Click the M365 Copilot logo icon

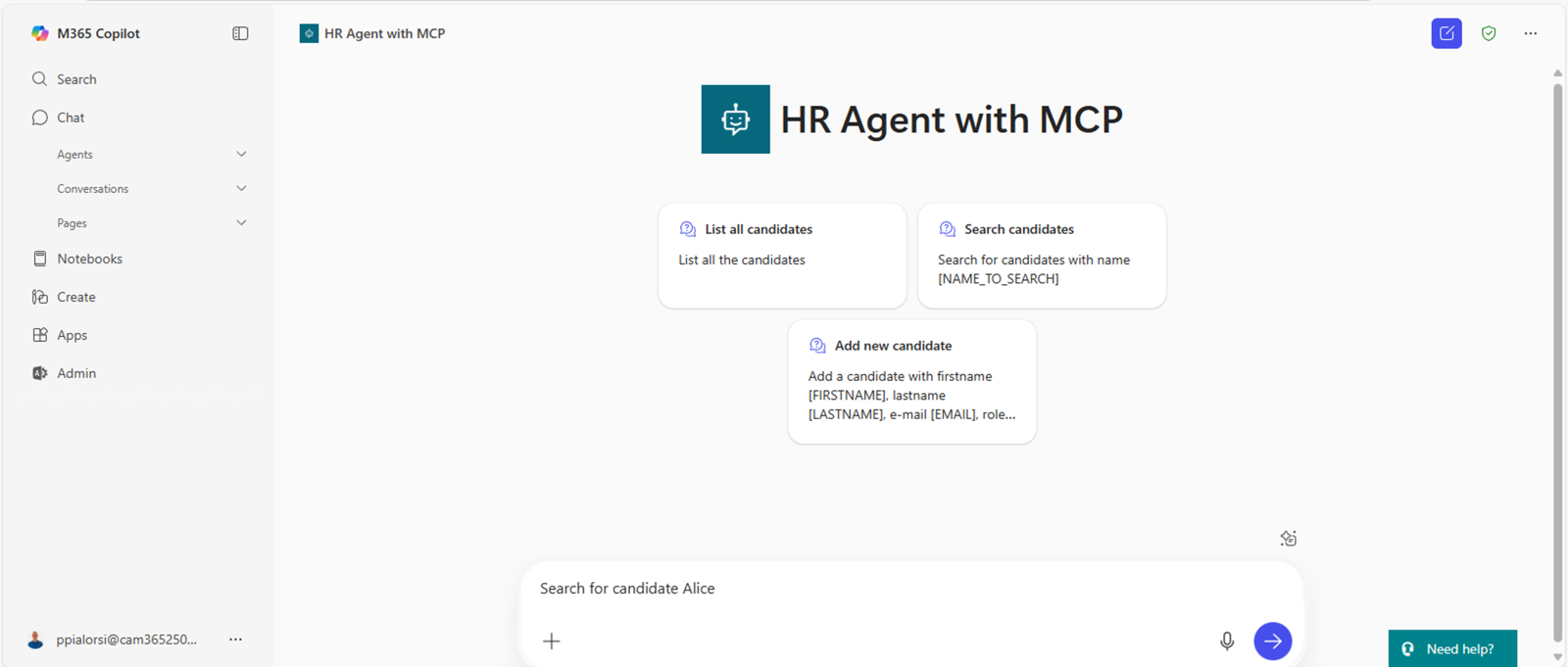click(39, 33)
